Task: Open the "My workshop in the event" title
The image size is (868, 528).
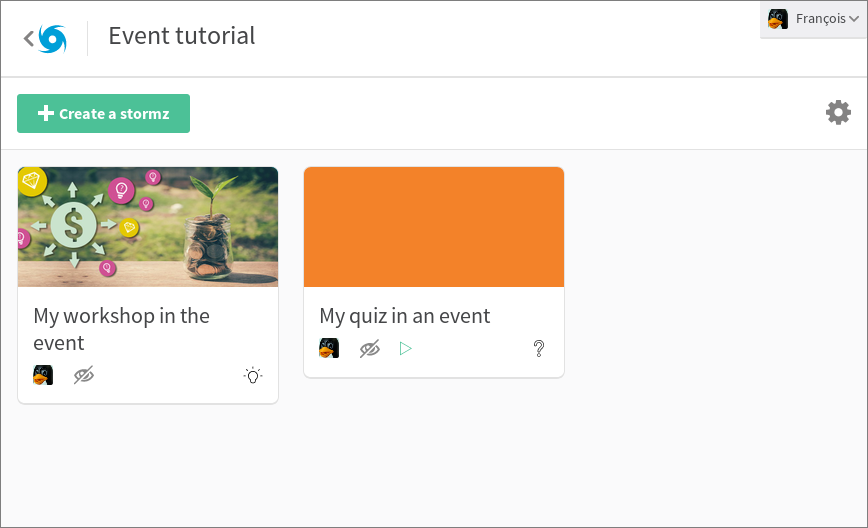Action: coord(121,329)
